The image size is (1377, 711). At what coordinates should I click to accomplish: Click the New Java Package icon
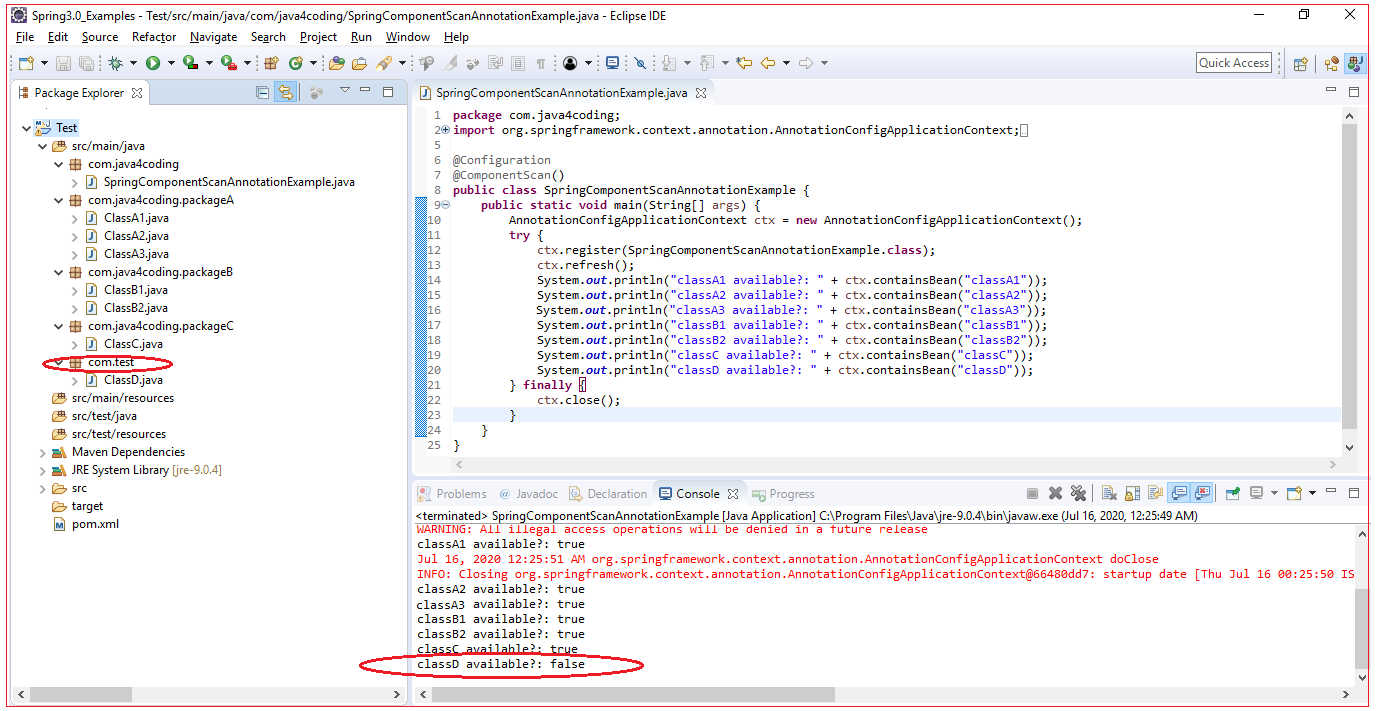click(270, 63)
